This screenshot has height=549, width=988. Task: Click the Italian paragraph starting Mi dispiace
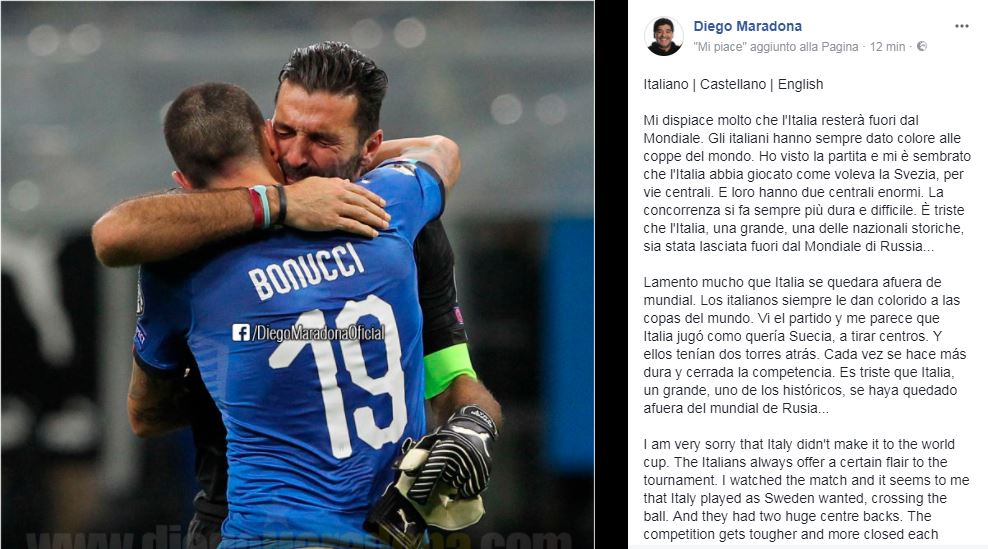tap(807, 183)
